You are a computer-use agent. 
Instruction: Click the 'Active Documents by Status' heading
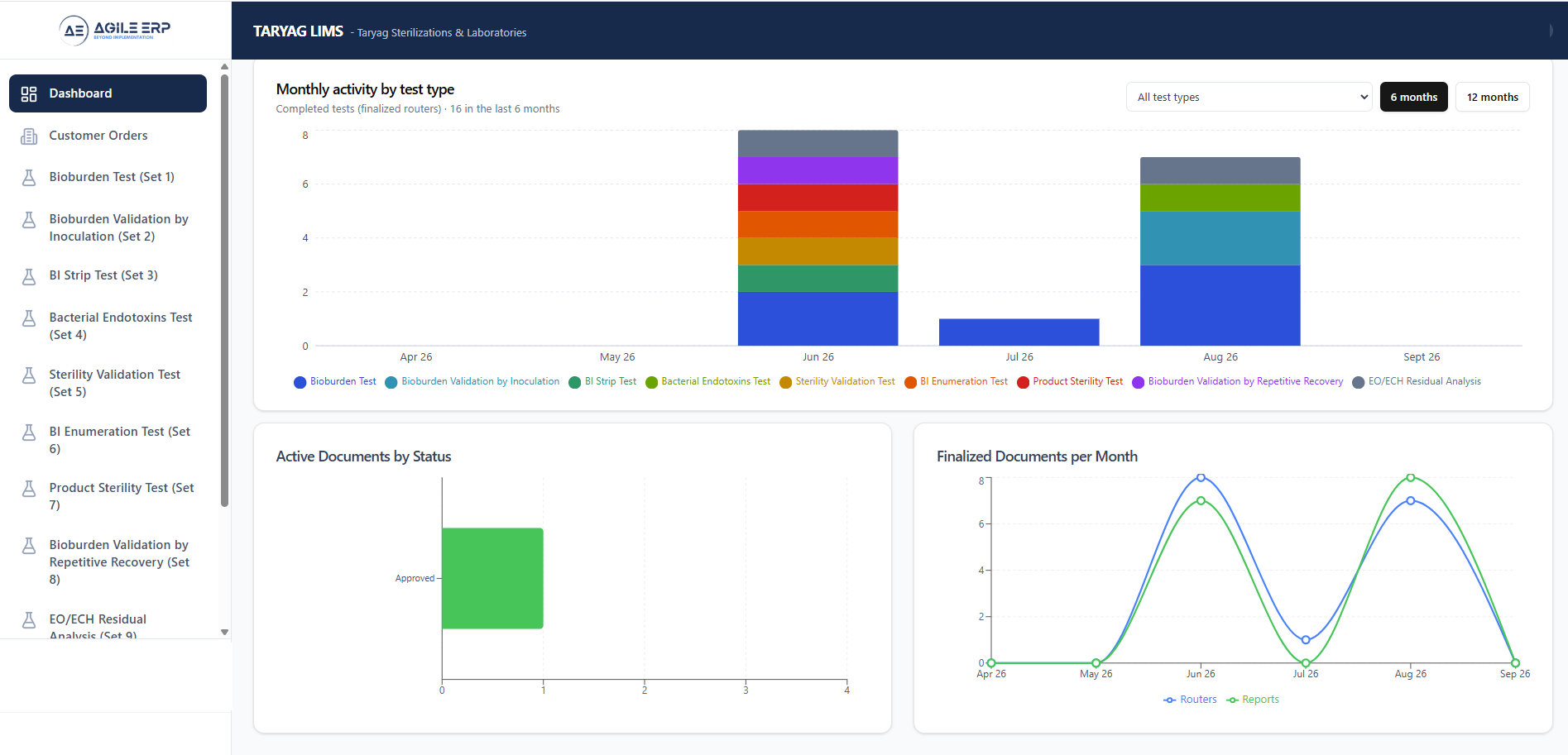coord(363,456)
